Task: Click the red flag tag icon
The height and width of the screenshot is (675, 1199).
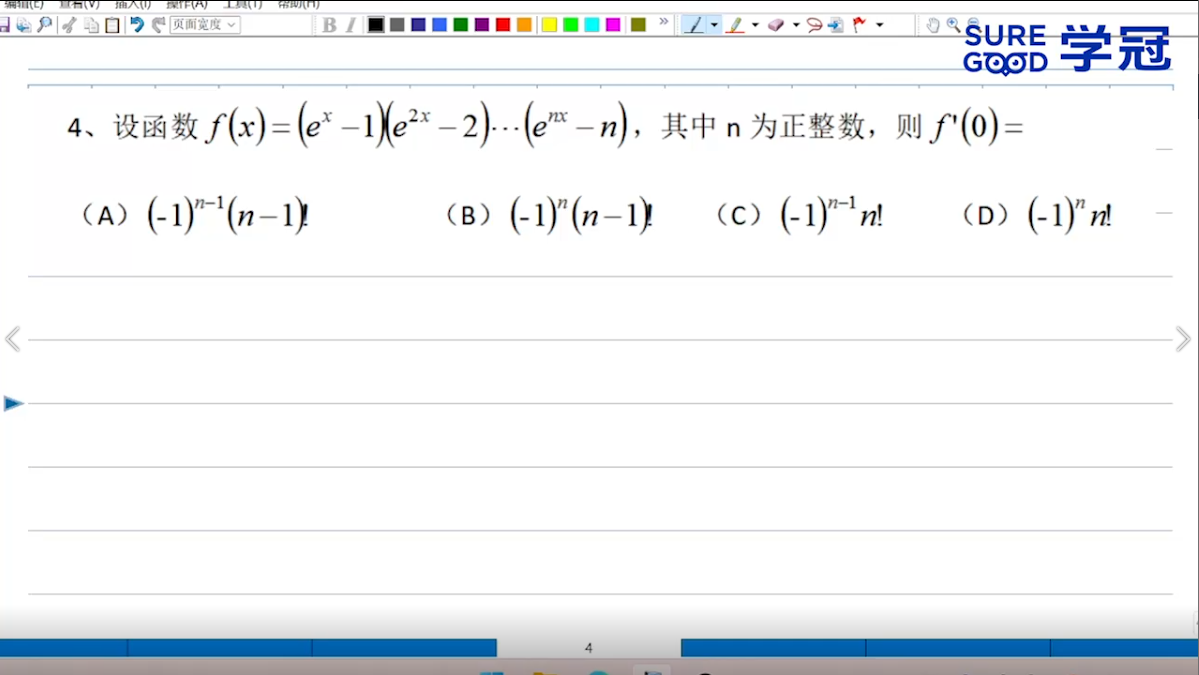Action: [859, 25]
